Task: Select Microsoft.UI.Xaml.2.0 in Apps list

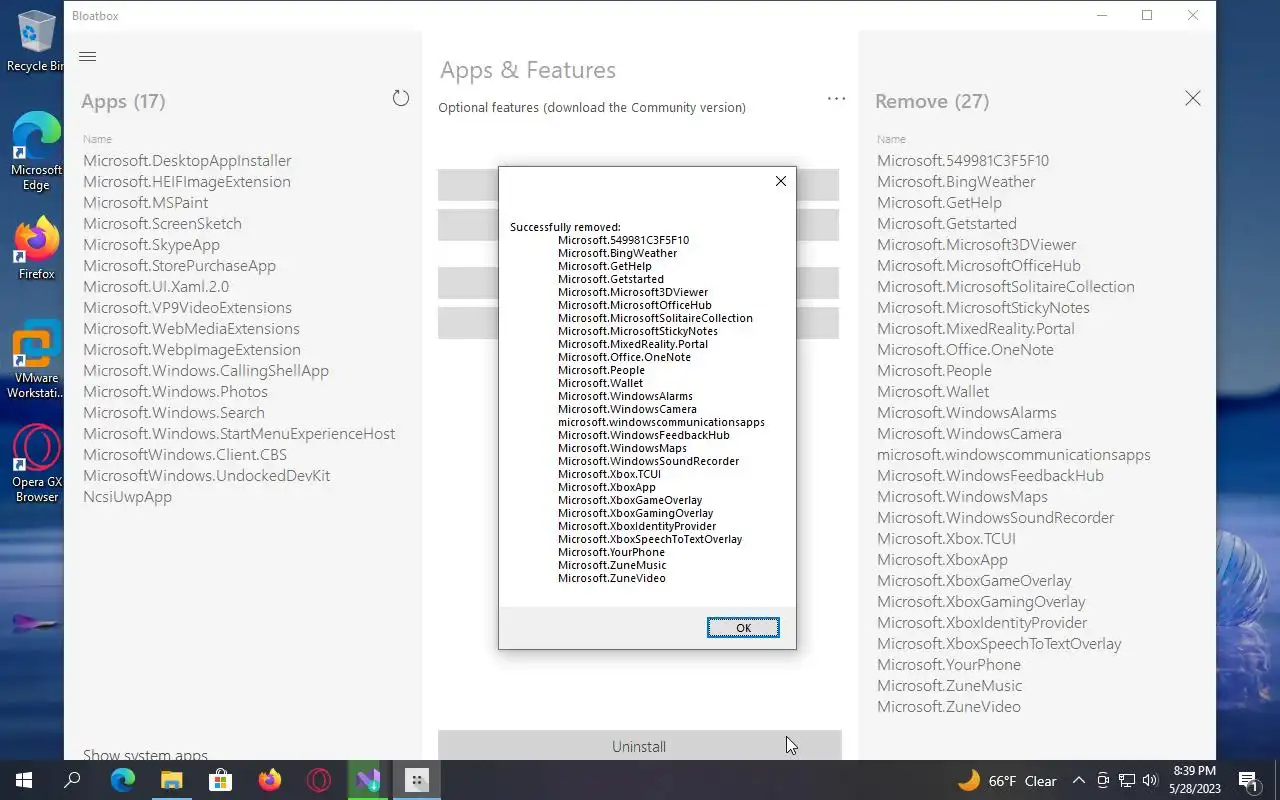Action: (x=156, y=286)
